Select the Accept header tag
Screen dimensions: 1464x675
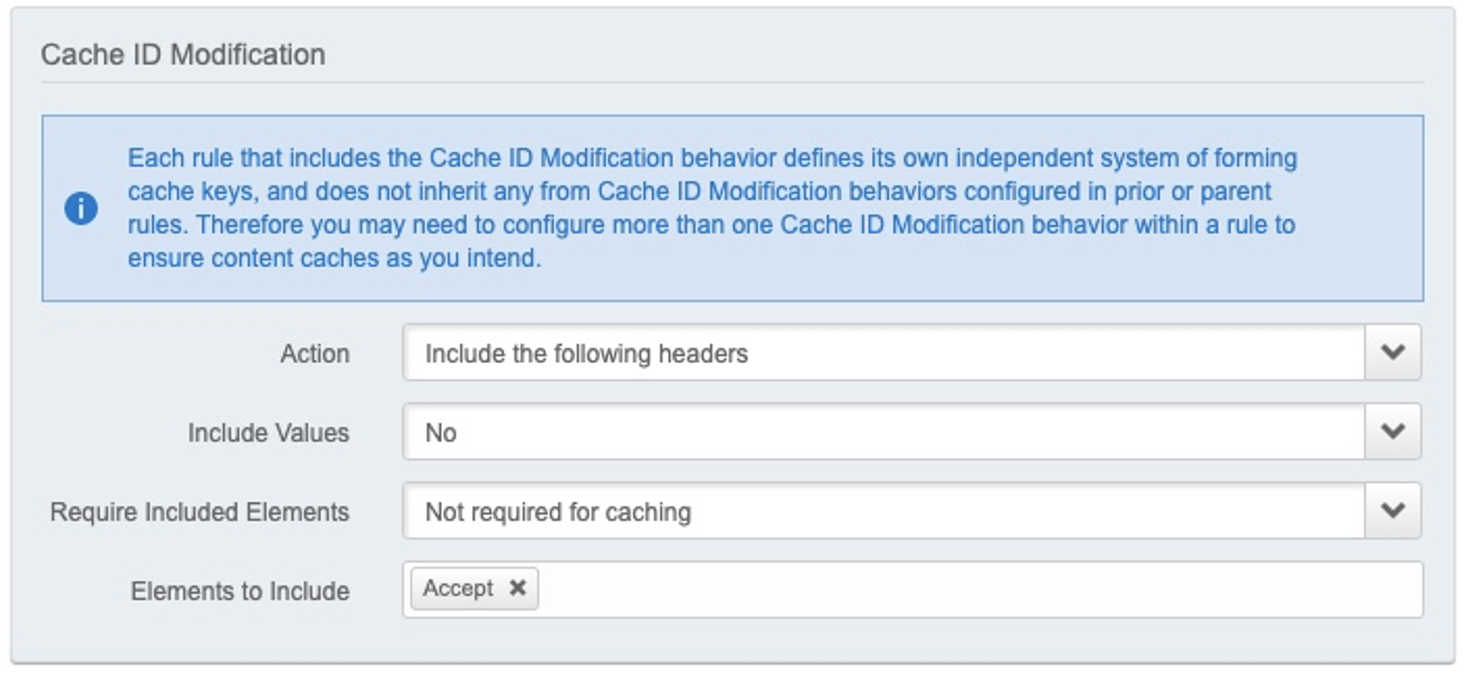point(458,589)
